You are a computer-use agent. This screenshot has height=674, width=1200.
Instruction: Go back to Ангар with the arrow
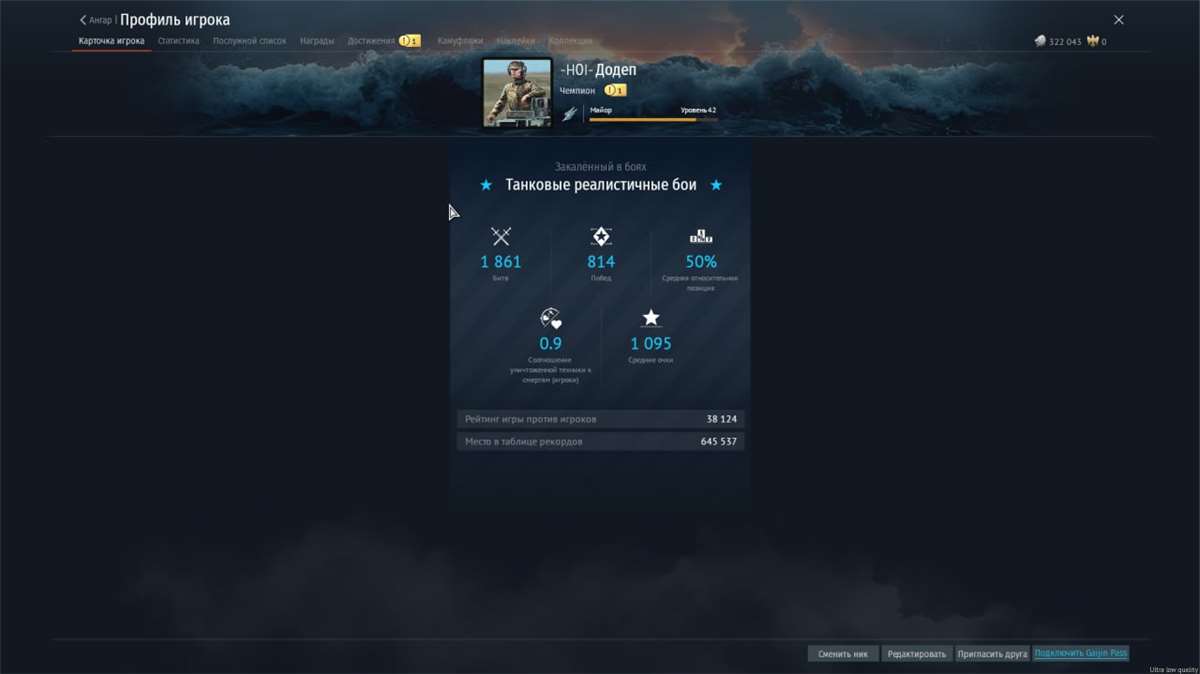coord(83,20)
